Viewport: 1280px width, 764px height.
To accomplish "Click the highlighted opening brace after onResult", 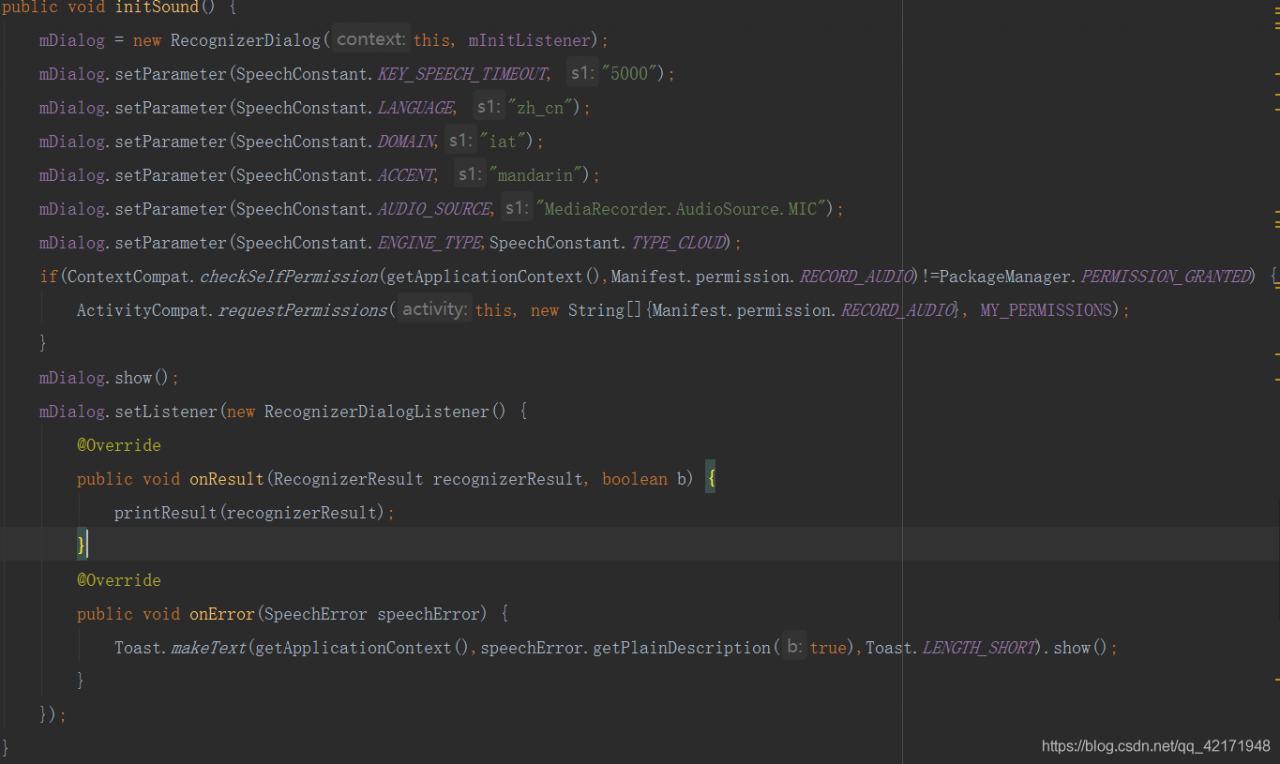I will click(710, 479).
